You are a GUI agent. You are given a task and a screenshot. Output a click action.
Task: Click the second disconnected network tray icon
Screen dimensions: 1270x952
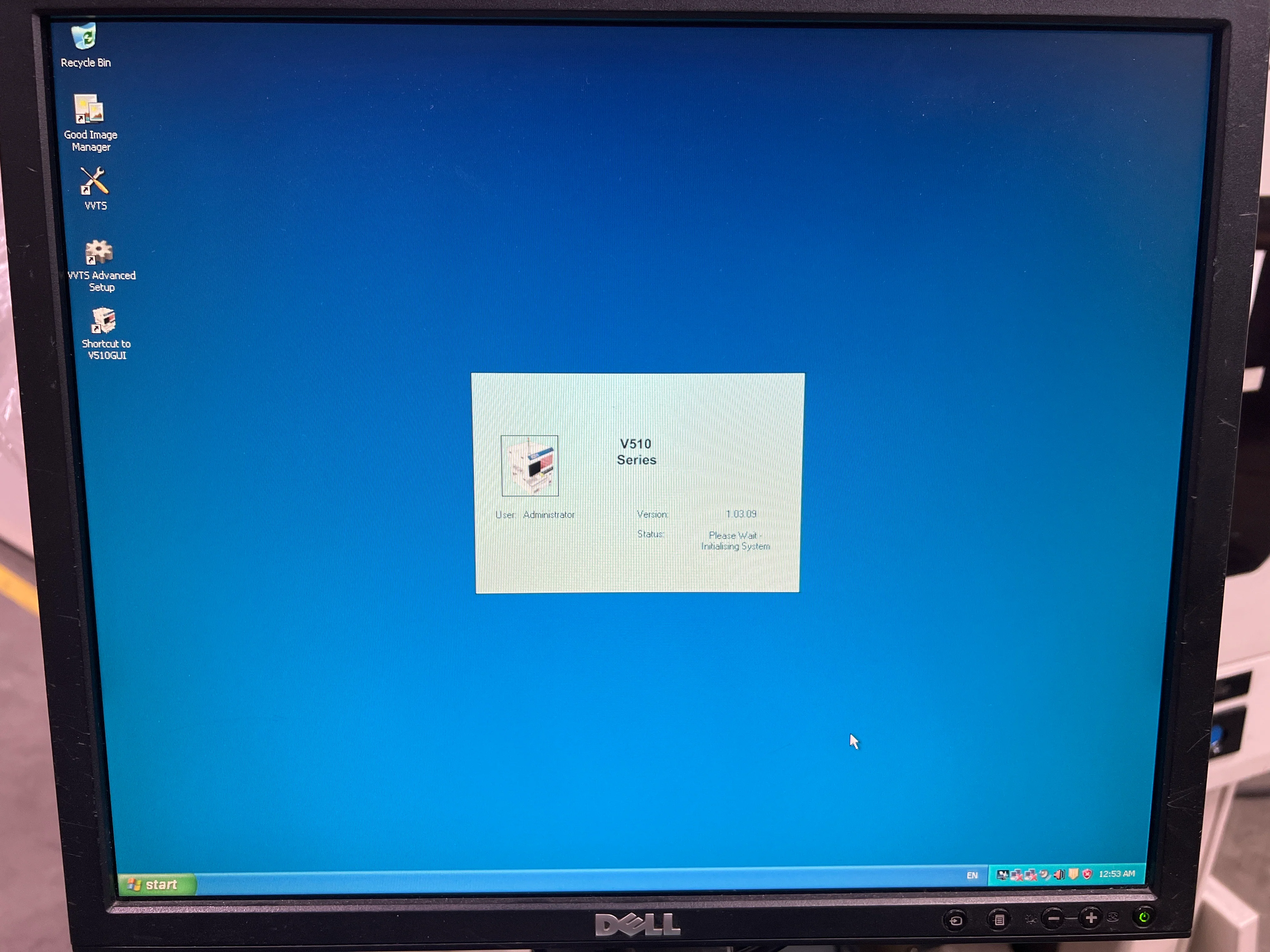(x=1031, y=874)
